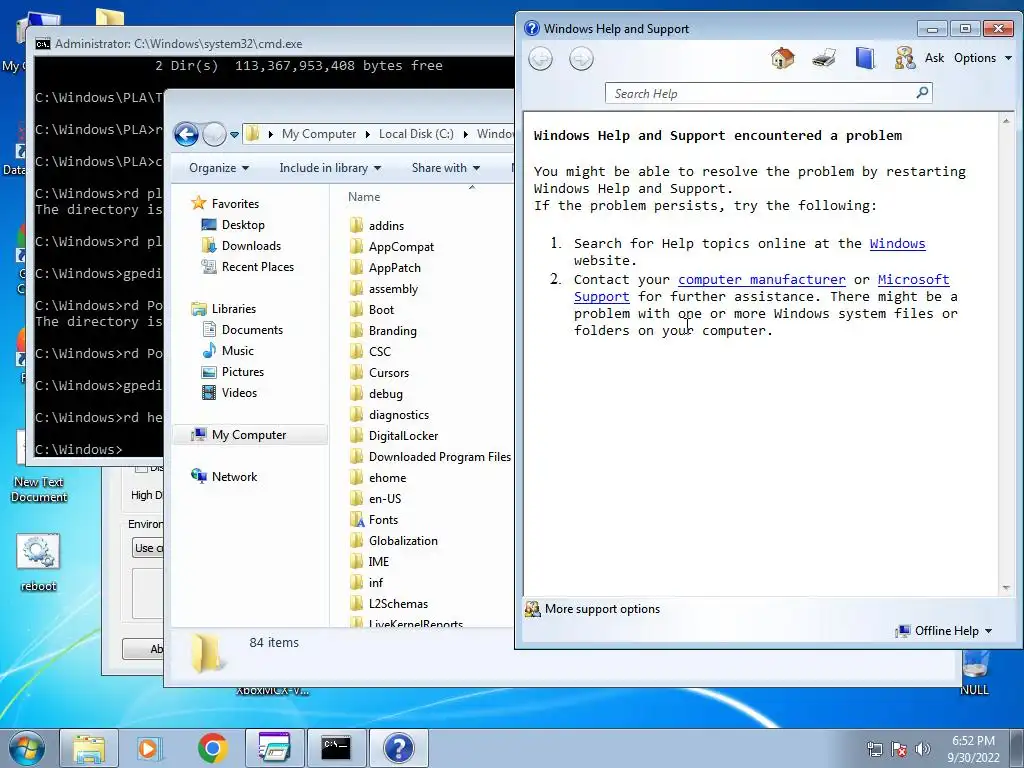Switch to Help and Support taskbar button
Screen dimensions: 1024x768
398,748
